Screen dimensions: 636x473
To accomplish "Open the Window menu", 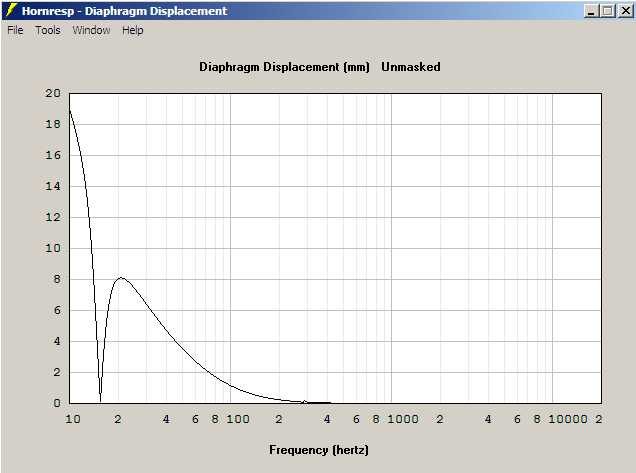I will (91, 30).
